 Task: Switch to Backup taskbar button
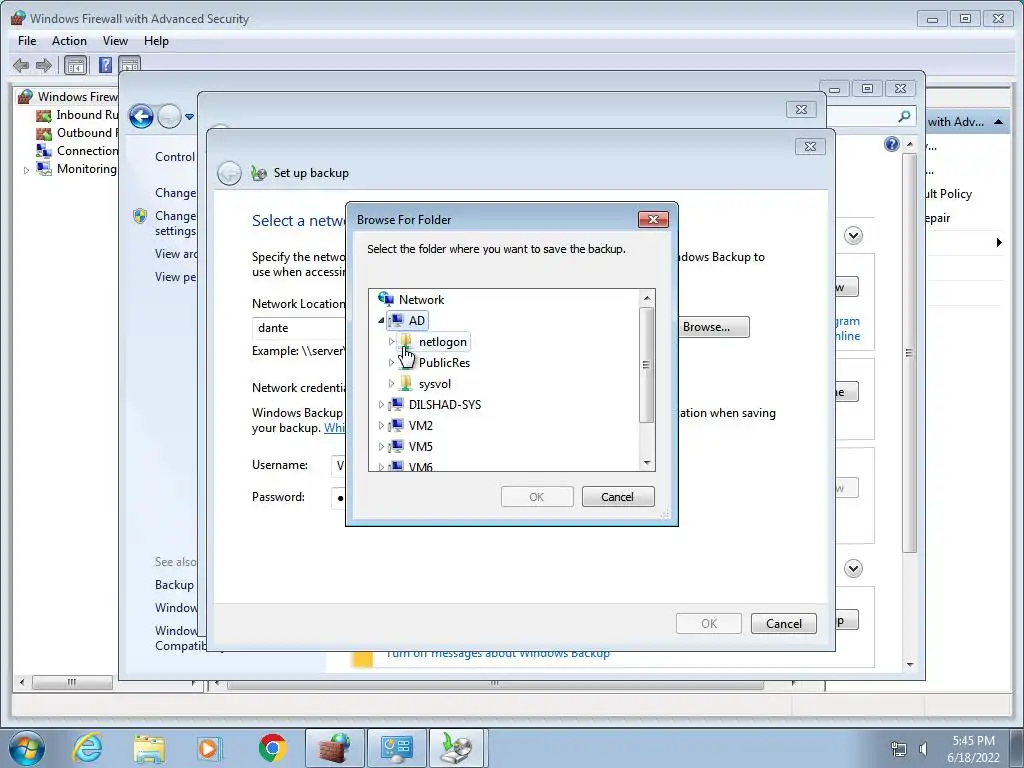pos(456,748)
